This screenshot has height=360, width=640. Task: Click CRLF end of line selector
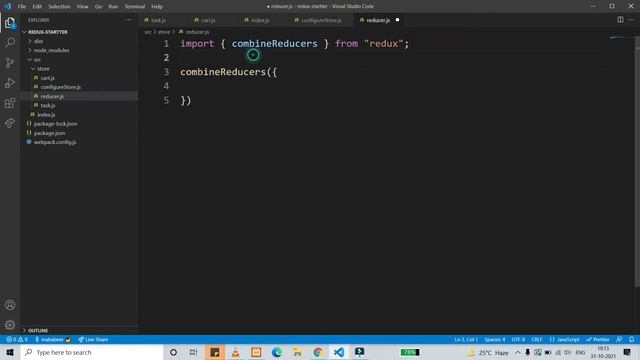537,340
